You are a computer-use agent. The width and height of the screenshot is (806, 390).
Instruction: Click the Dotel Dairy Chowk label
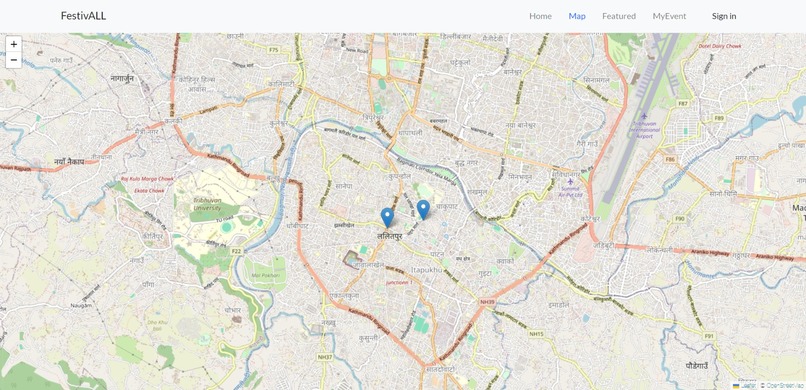(x=720, y=47)
